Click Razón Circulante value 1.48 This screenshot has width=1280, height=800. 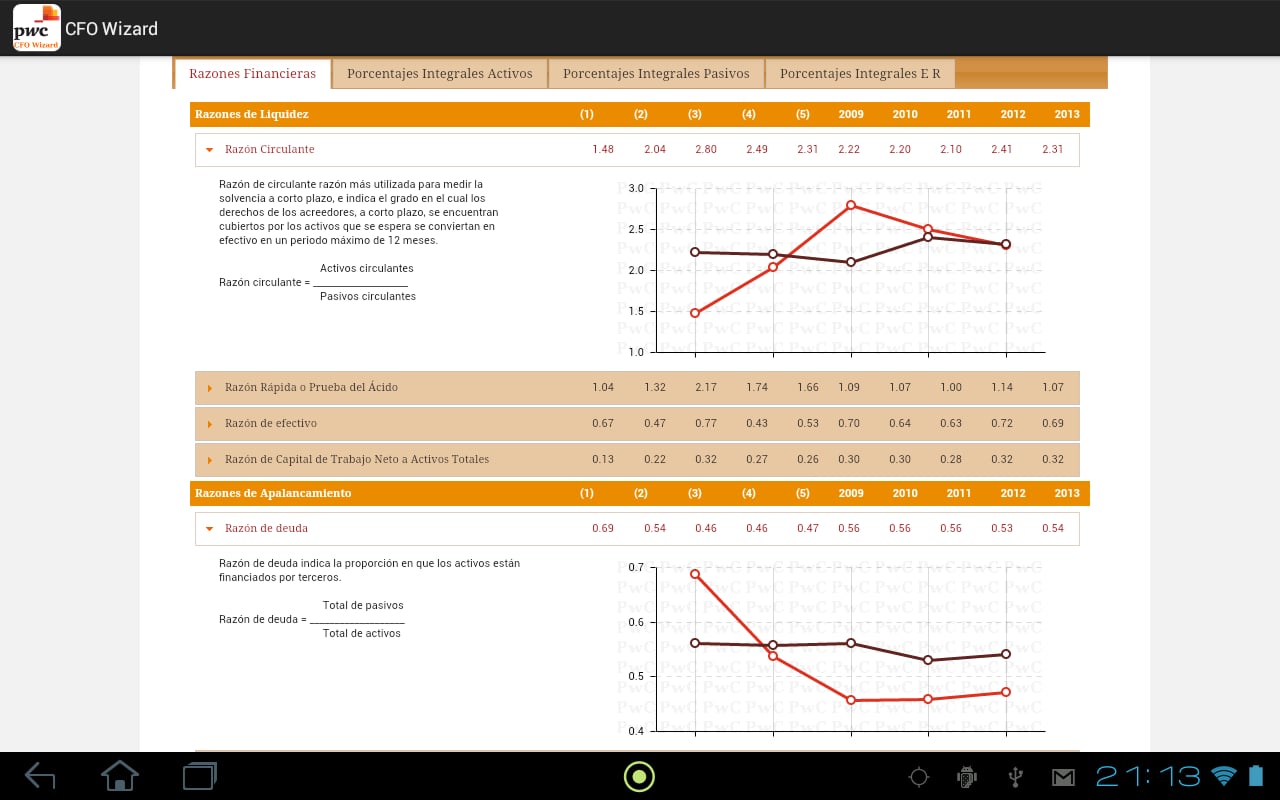click(603, 149)
